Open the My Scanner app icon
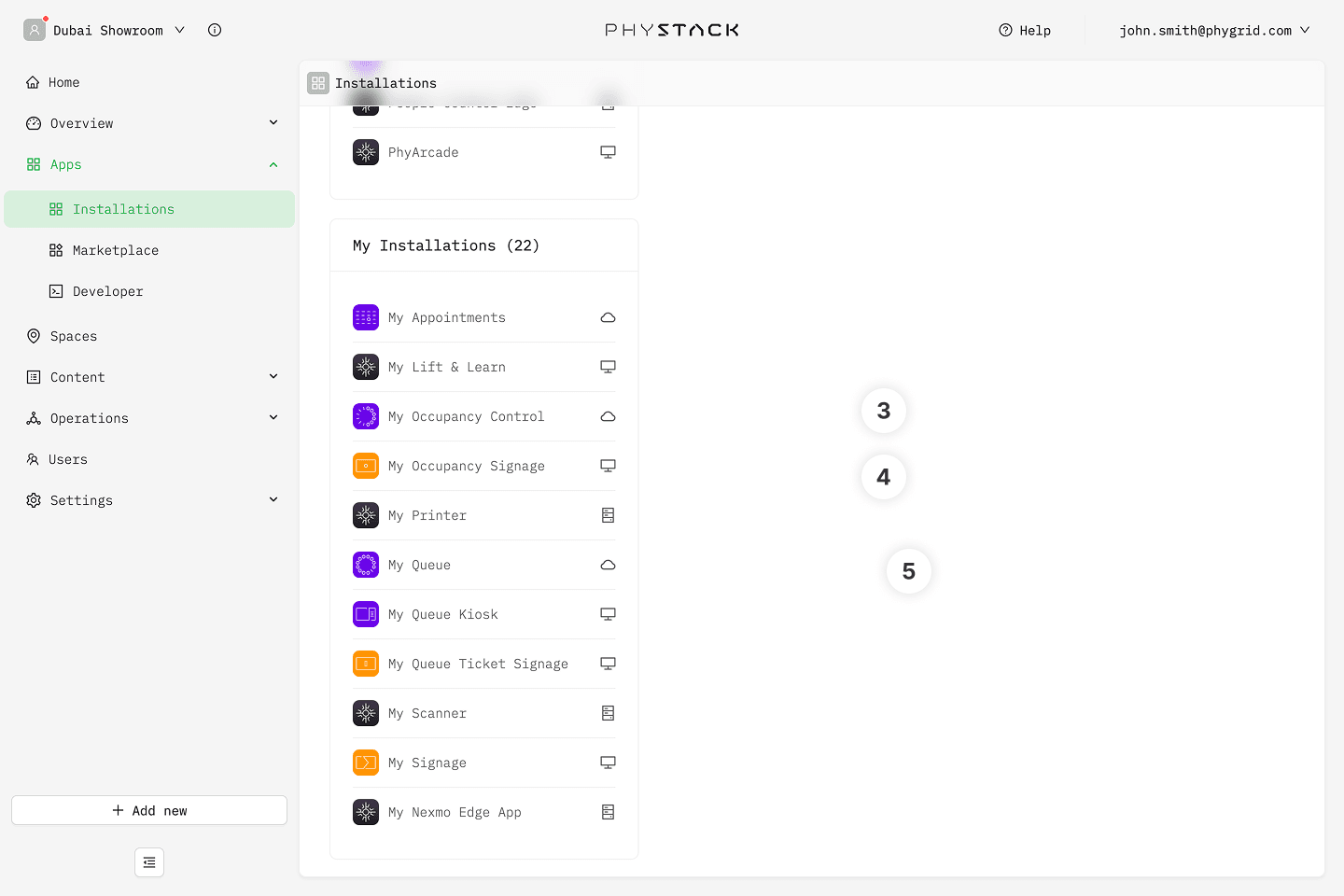 (x=366, y=713)
